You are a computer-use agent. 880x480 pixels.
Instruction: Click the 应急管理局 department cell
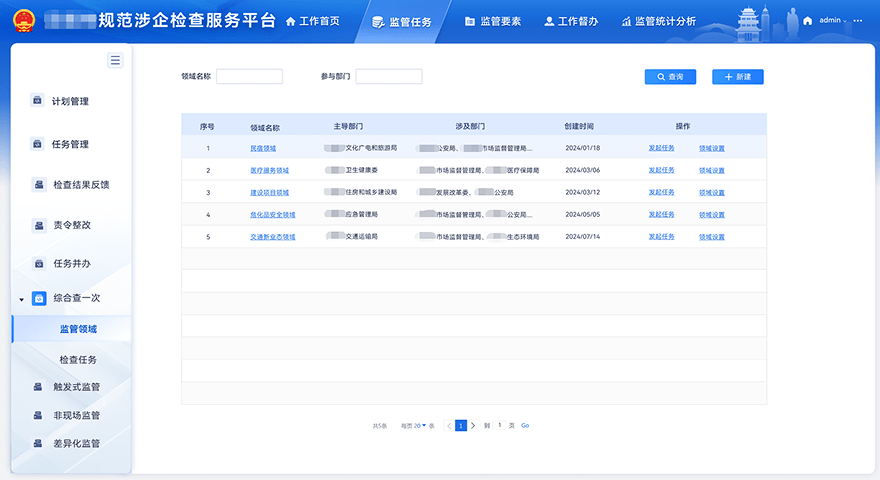pyautogui.click(x=351, y=214)
